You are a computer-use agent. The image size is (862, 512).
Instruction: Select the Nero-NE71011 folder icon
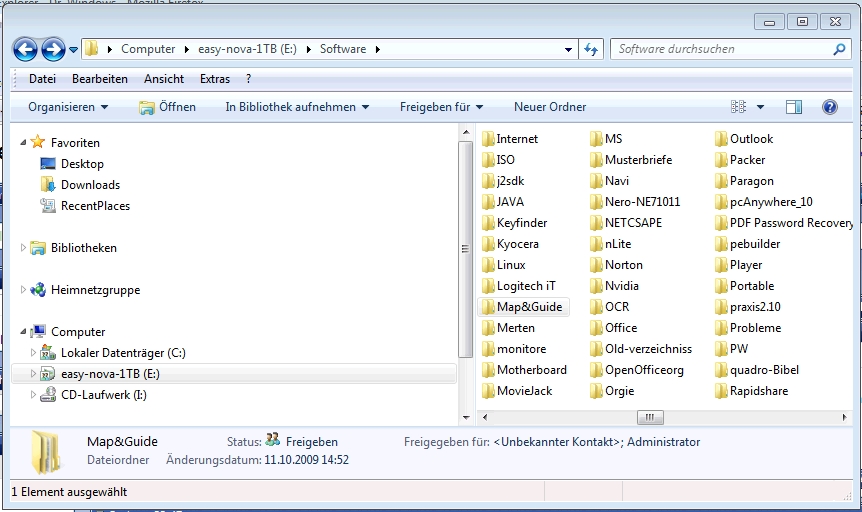click(x=596, y=201)
